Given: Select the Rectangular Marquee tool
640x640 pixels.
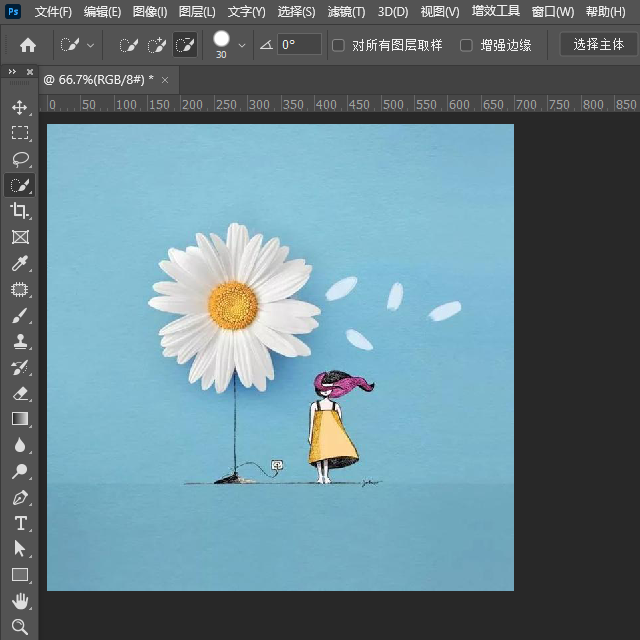Looking at the screenshot, I should pos(19,133).
